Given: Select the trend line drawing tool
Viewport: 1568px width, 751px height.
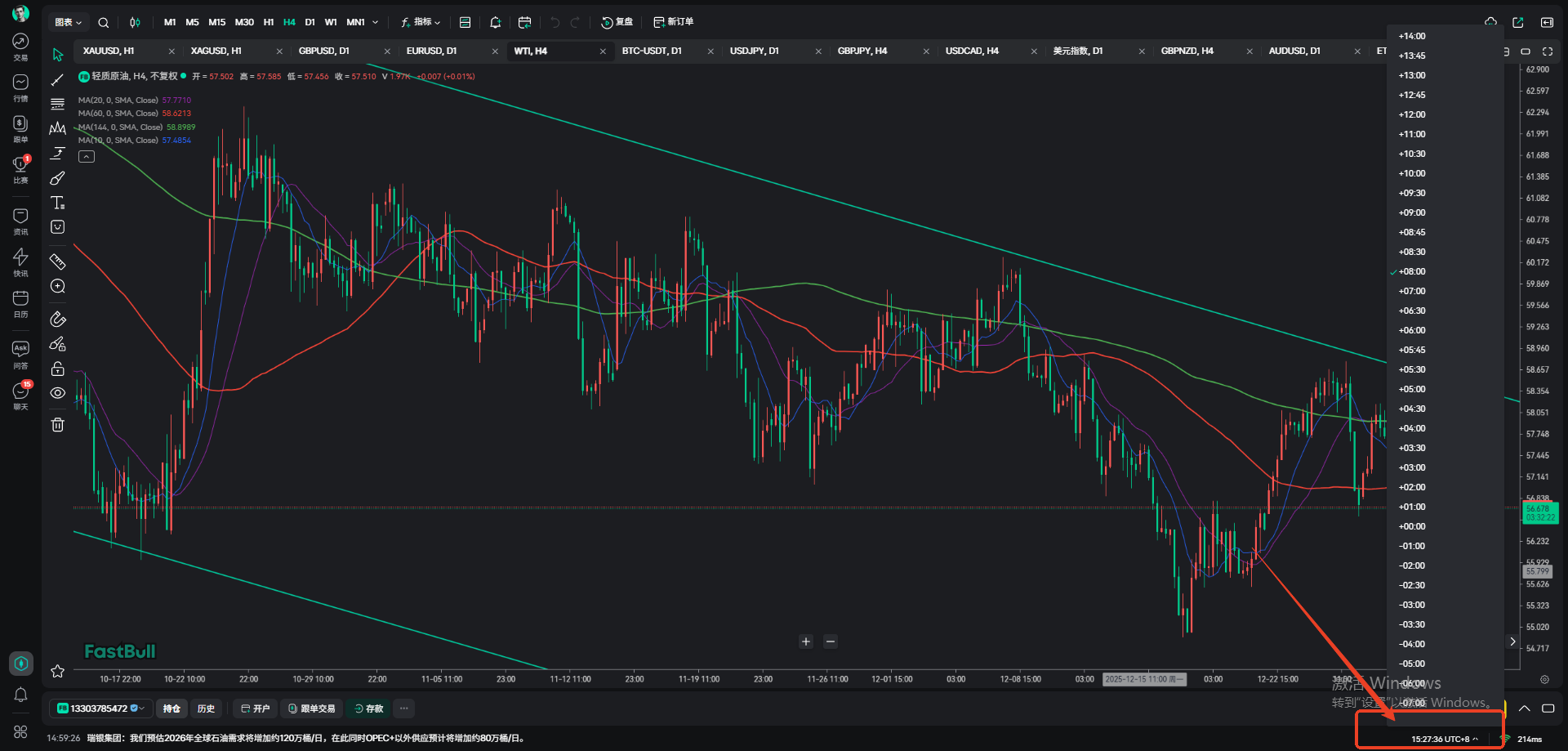Looking at the screenshot, I should (57, 79).
